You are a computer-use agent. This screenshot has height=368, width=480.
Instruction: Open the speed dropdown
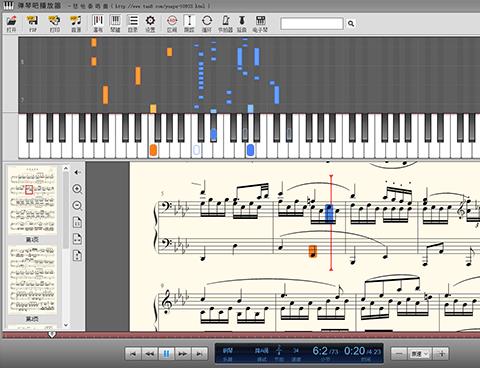click(x=420, y=354)
